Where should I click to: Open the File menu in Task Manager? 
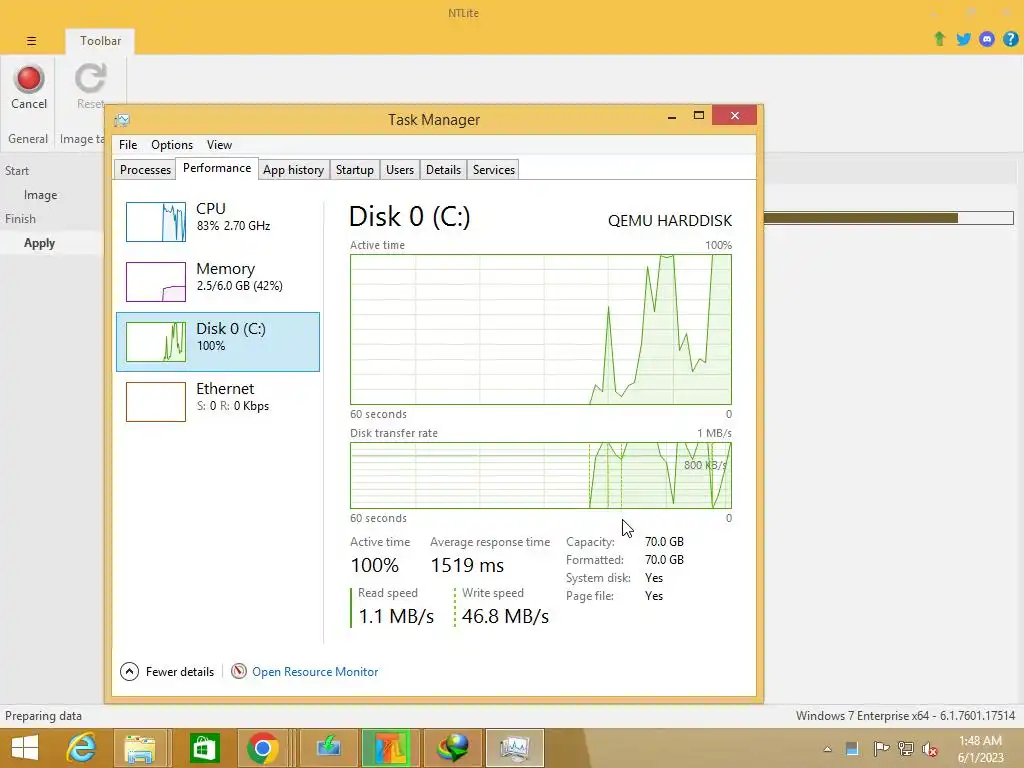[x=128, y=145]
